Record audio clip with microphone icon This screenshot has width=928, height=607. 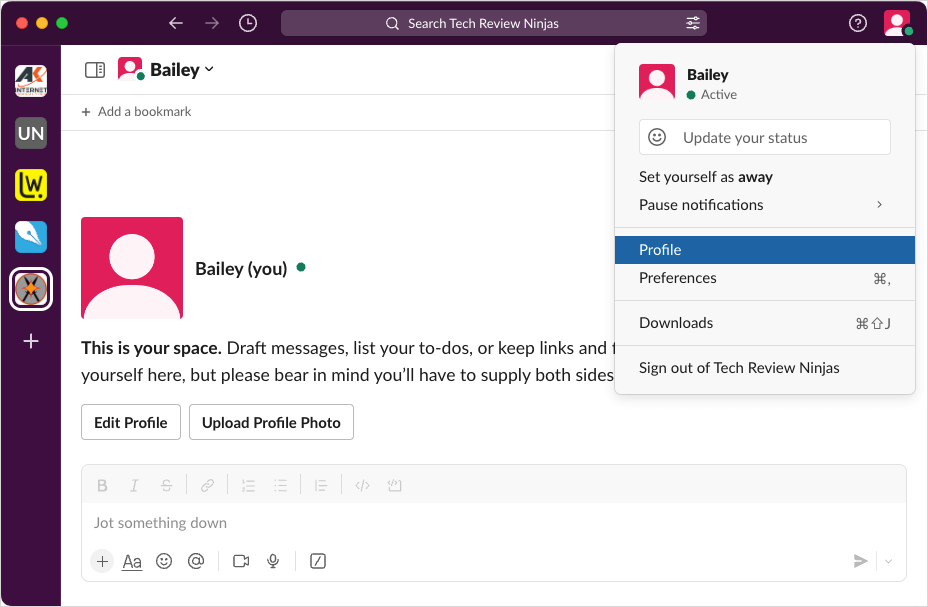(273, 561)
